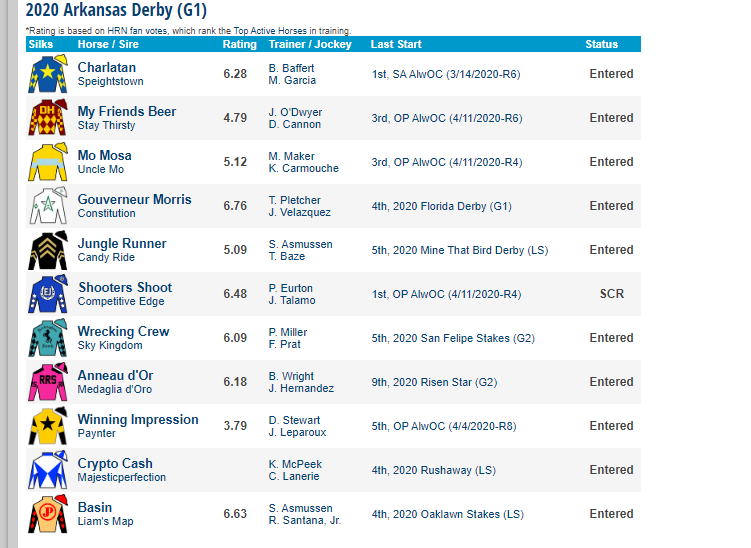The image size is (751, 548).
Task: Open 2020 Florida Derby (G1) last start
Action: 442,206
